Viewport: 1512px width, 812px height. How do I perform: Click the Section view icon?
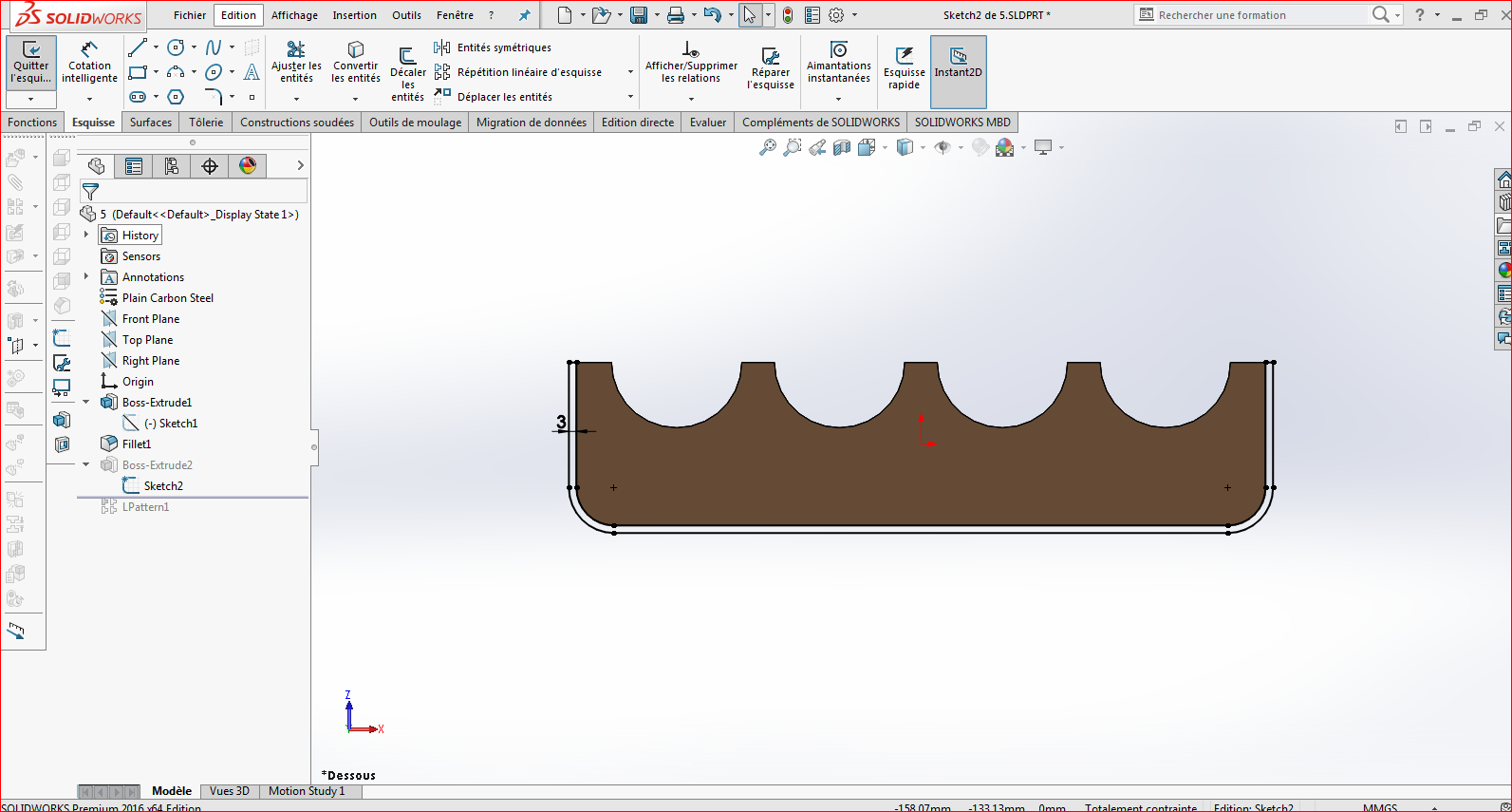point(842,147)
